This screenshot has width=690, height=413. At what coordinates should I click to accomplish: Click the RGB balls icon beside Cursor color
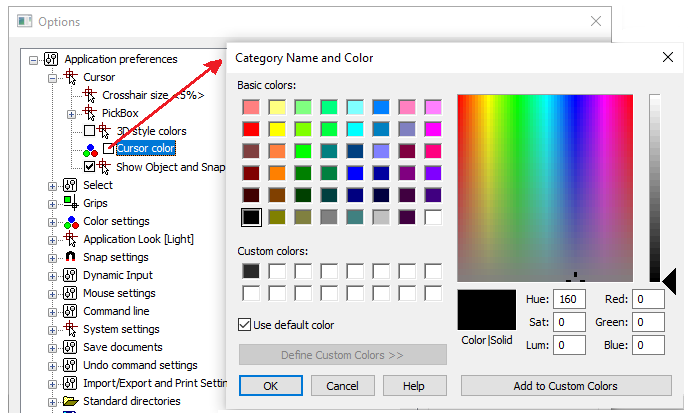90,150
